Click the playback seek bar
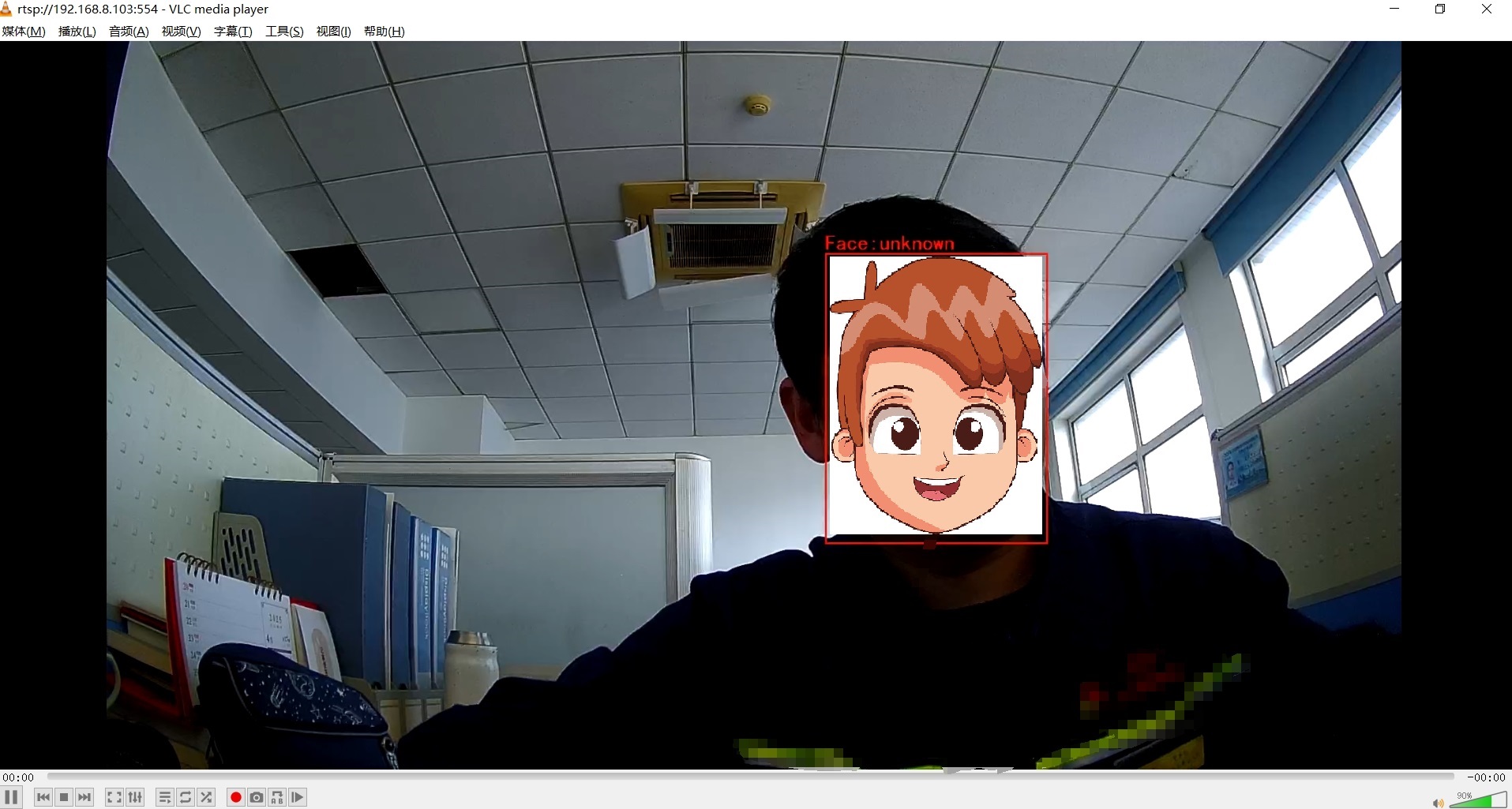This screenshot has height=809, width=1512. coord(750,777)
